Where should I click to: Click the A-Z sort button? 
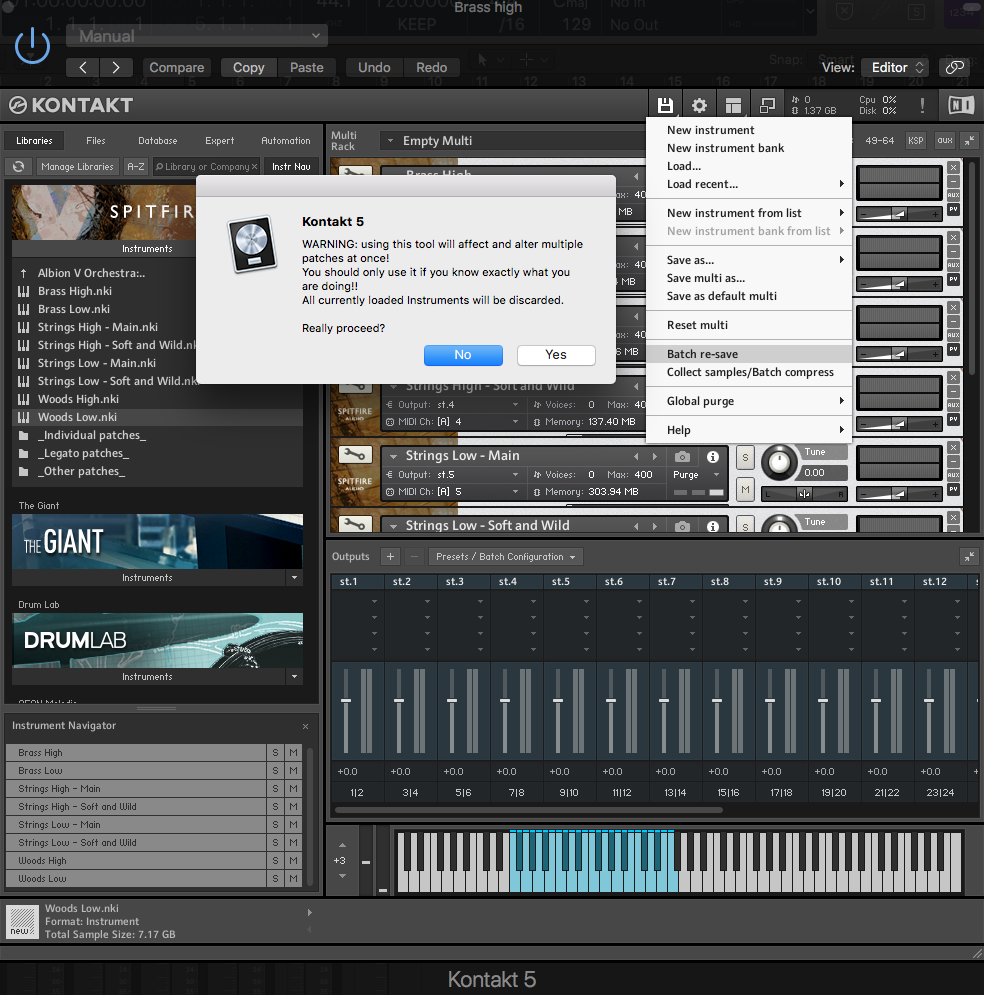pyautogui.click(x=136, y=166)
